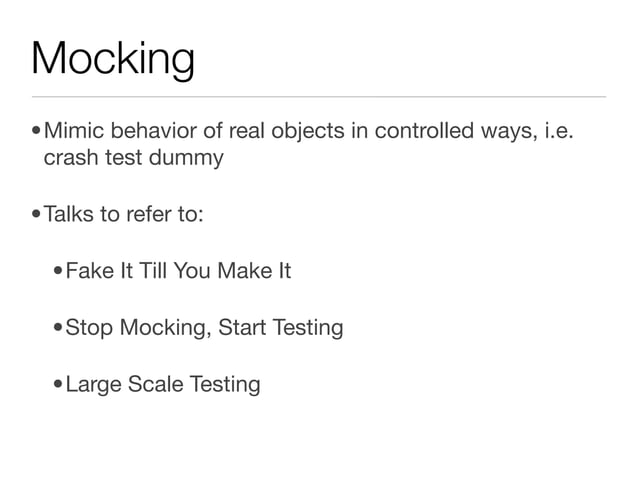Click the word Testing in Large Scale Testing
638x479 pixels.
click(x=225, y=385)
